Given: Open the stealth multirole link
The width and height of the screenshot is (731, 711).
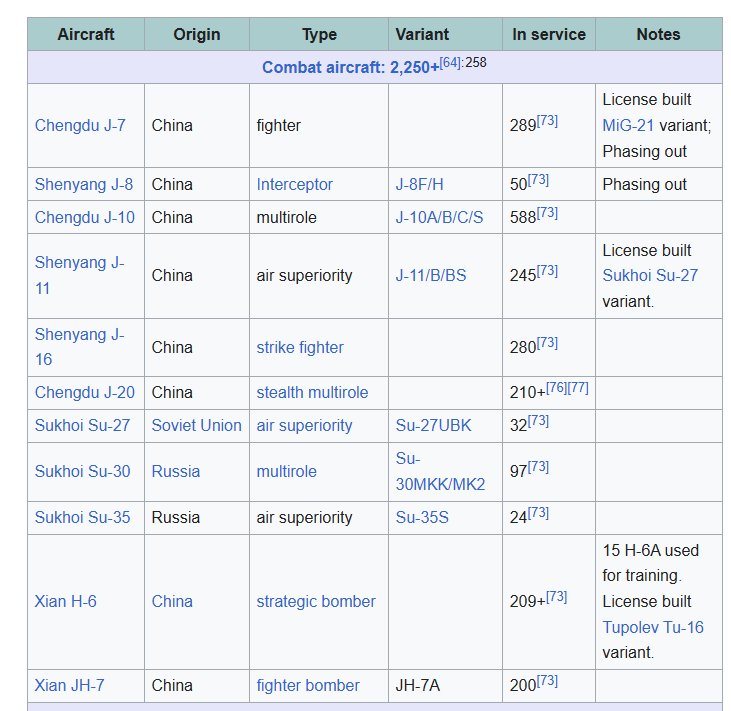Looking at the screenshot, I should point(312,392).
